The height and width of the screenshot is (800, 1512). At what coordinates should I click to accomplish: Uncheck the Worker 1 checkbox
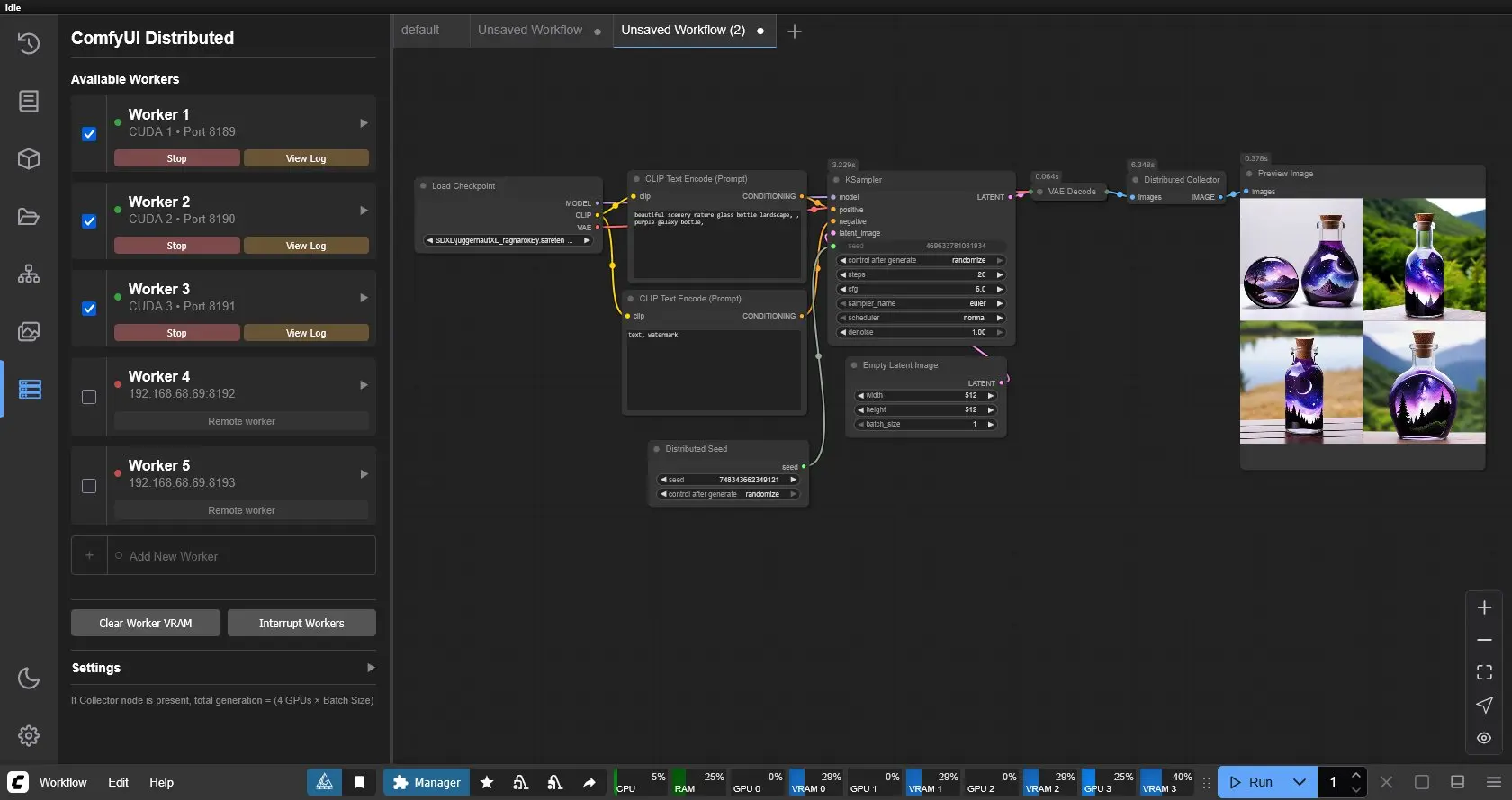(x=89, y=134)
